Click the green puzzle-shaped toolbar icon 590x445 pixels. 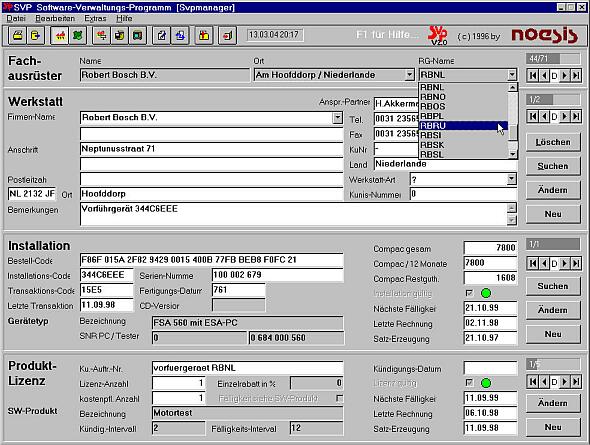point(78,36)
